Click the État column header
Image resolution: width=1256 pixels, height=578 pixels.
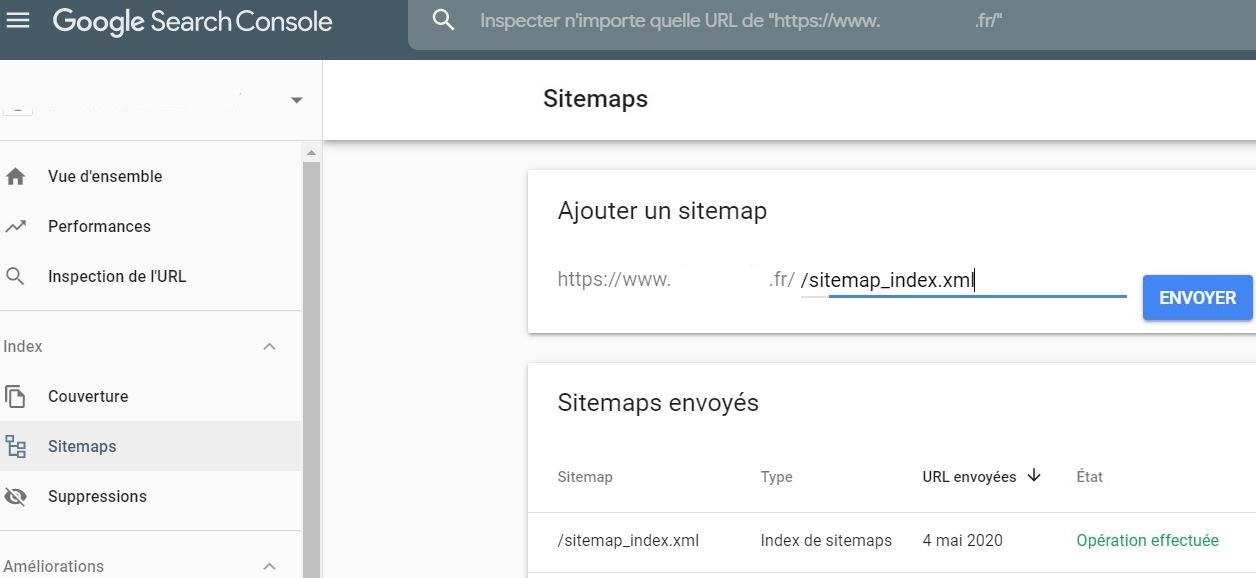click(1090, 477)
